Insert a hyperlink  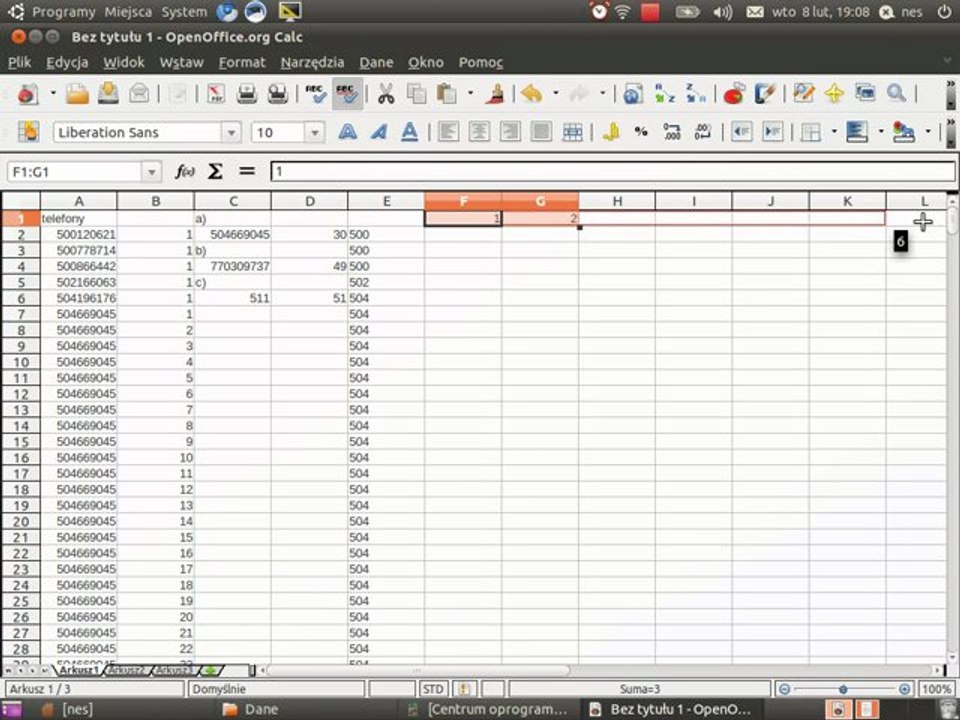point(633,94)
